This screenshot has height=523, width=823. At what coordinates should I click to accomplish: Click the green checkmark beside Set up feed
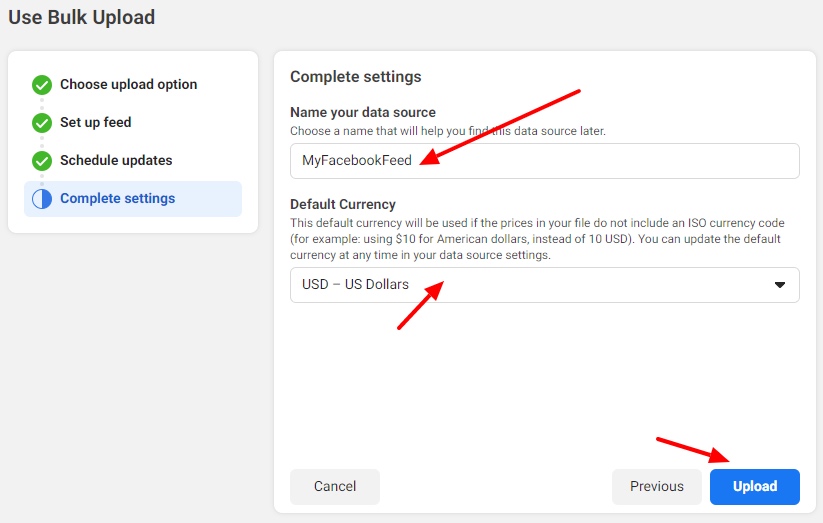[42, 123]
